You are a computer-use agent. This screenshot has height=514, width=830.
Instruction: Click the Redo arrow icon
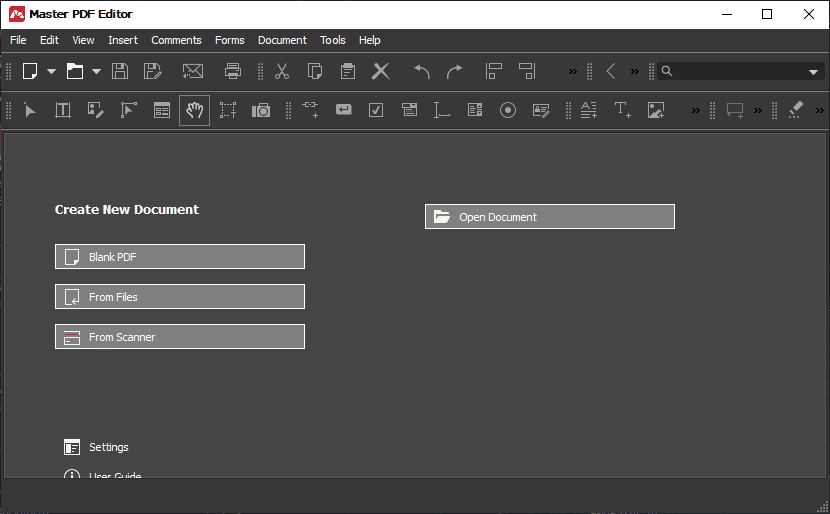click(x=454, y=71)
